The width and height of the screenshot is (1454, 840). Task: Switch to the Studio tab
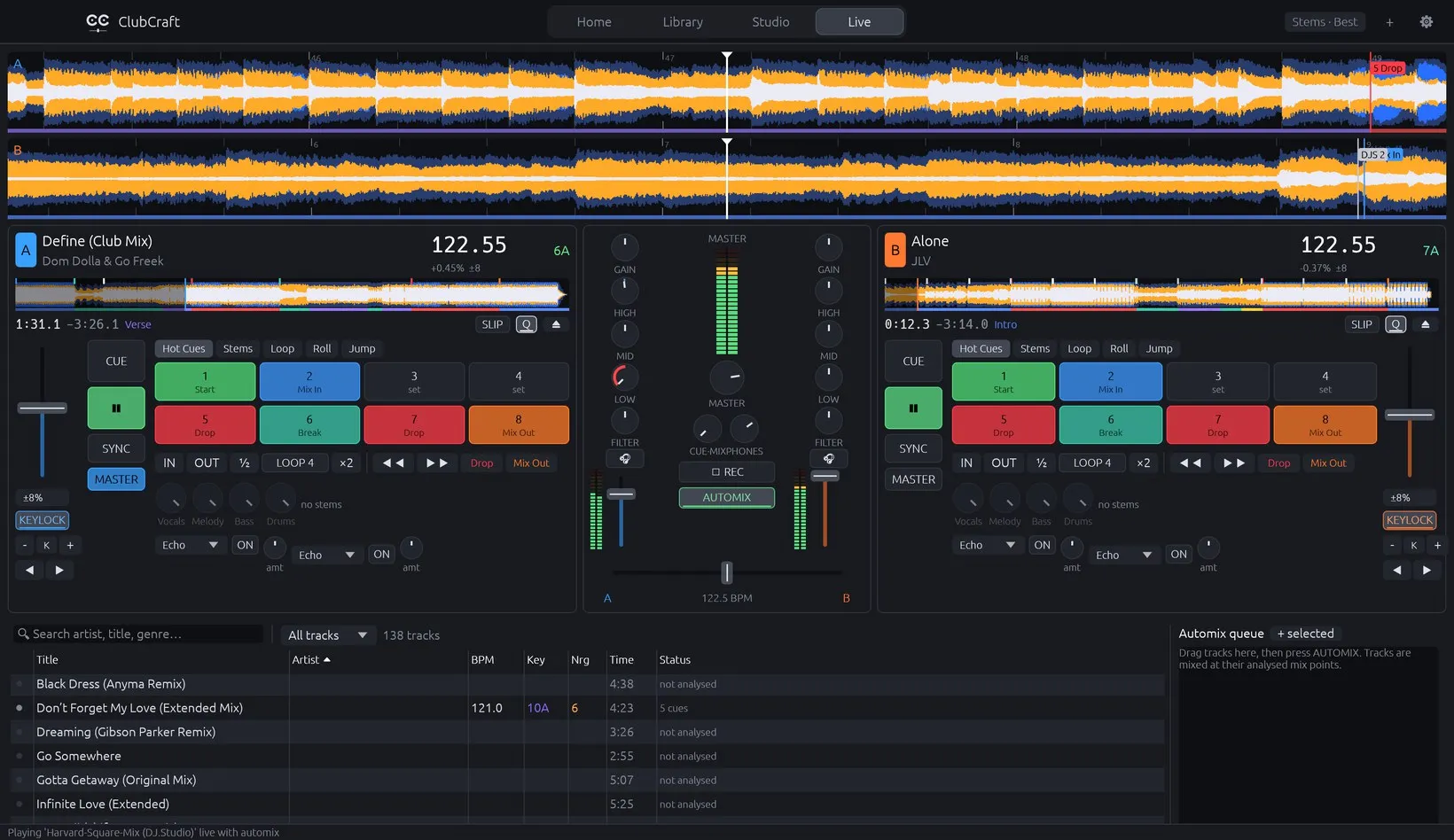770,22
